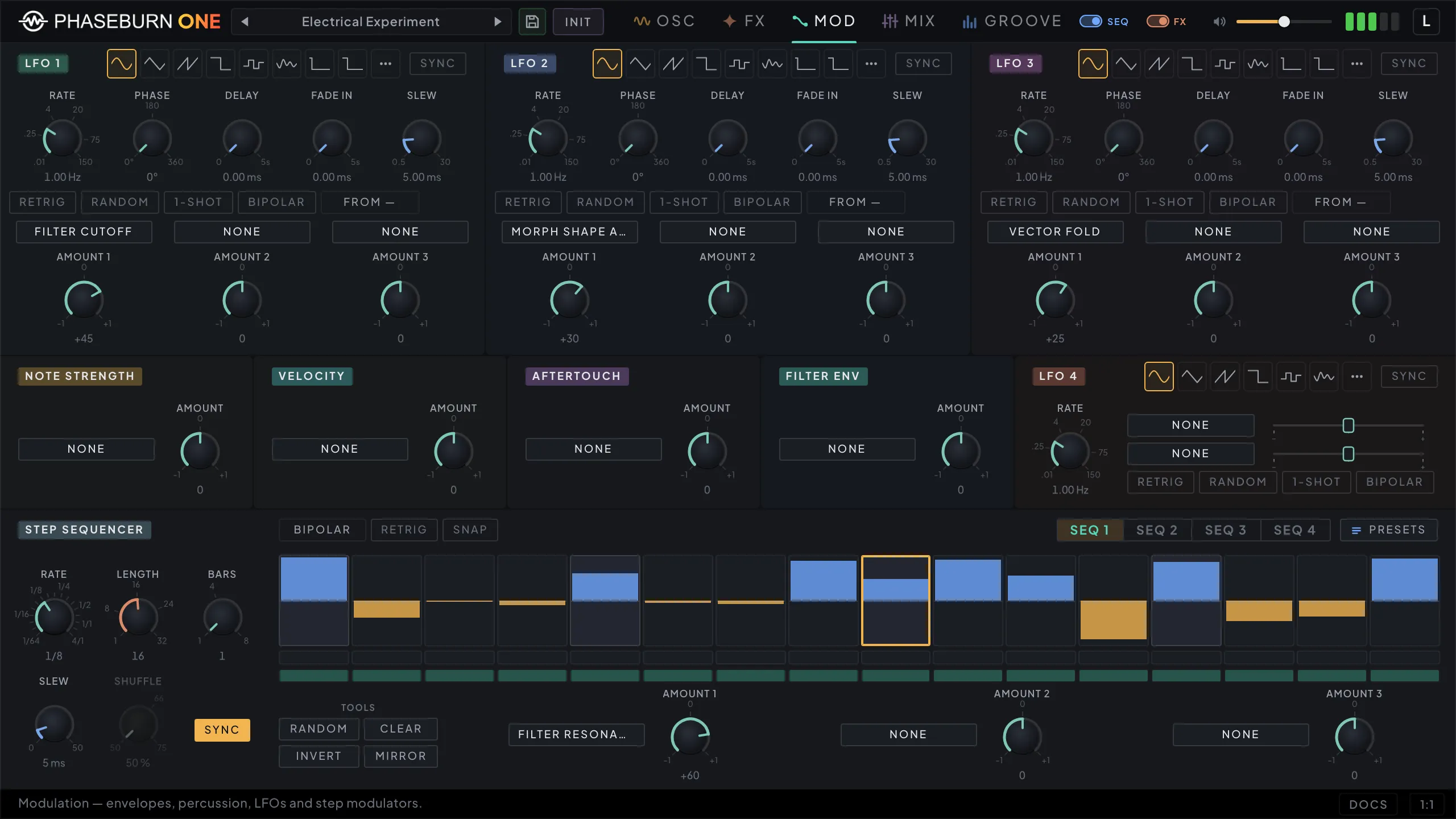Load next preset with right arrow
The image size is (1456, 819).
point(498,22)
